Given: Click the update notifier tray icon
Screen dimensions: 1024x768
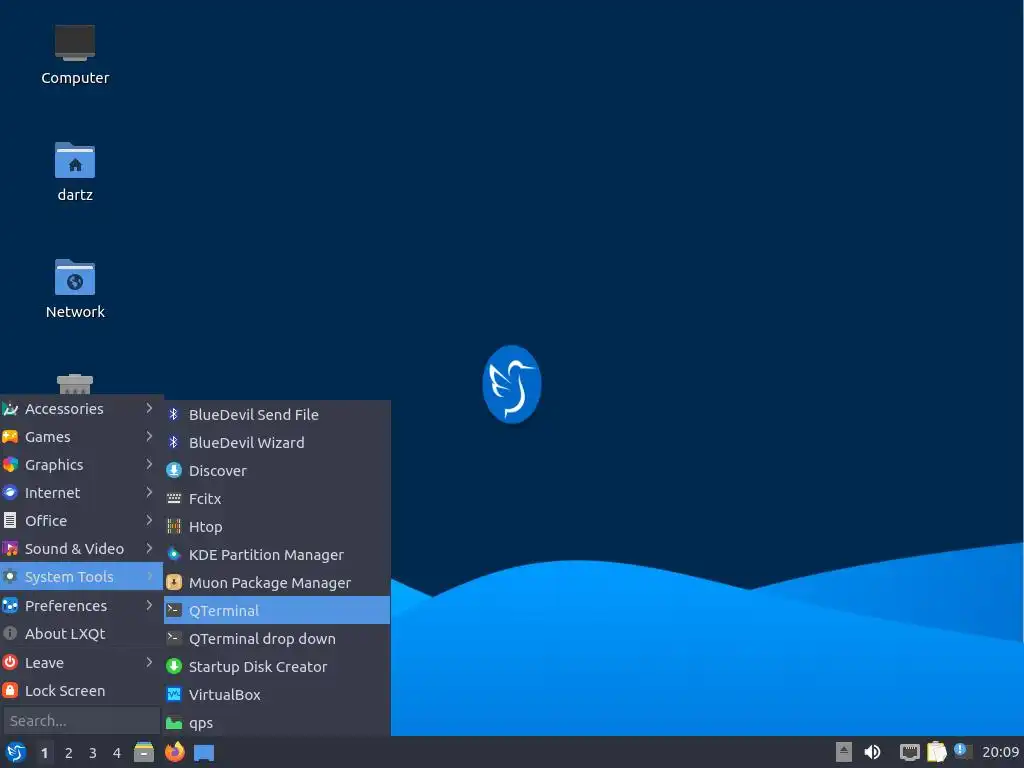Looking at the screenshot, I should 962,751.
